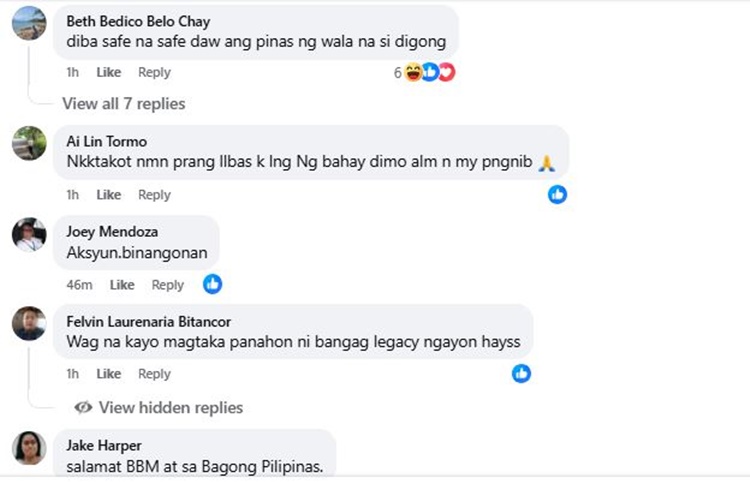Image resolution: width=750 pixels, height=483 pixels.
Task: Reply to Joey Mendoza's comment
Action: click(x=167, y=285)
